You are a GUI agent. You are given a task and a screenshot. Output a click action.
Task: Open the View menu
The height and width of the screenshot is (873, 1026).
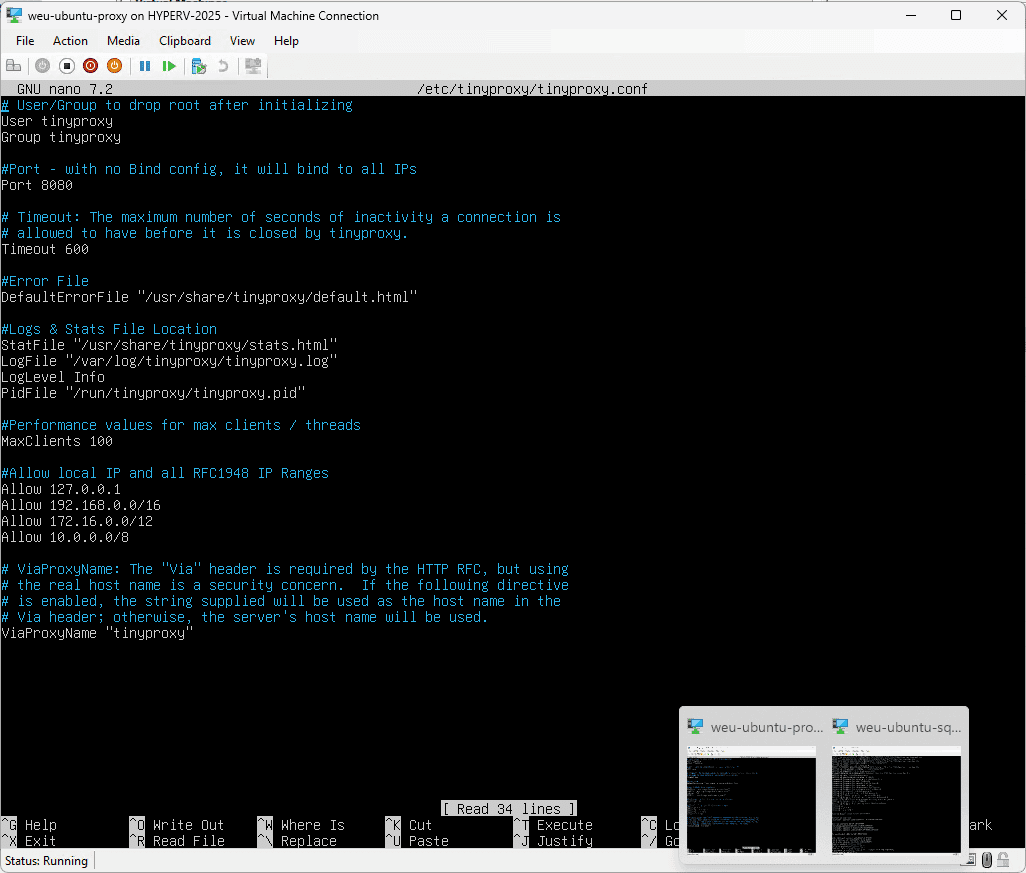coord(242,41)
